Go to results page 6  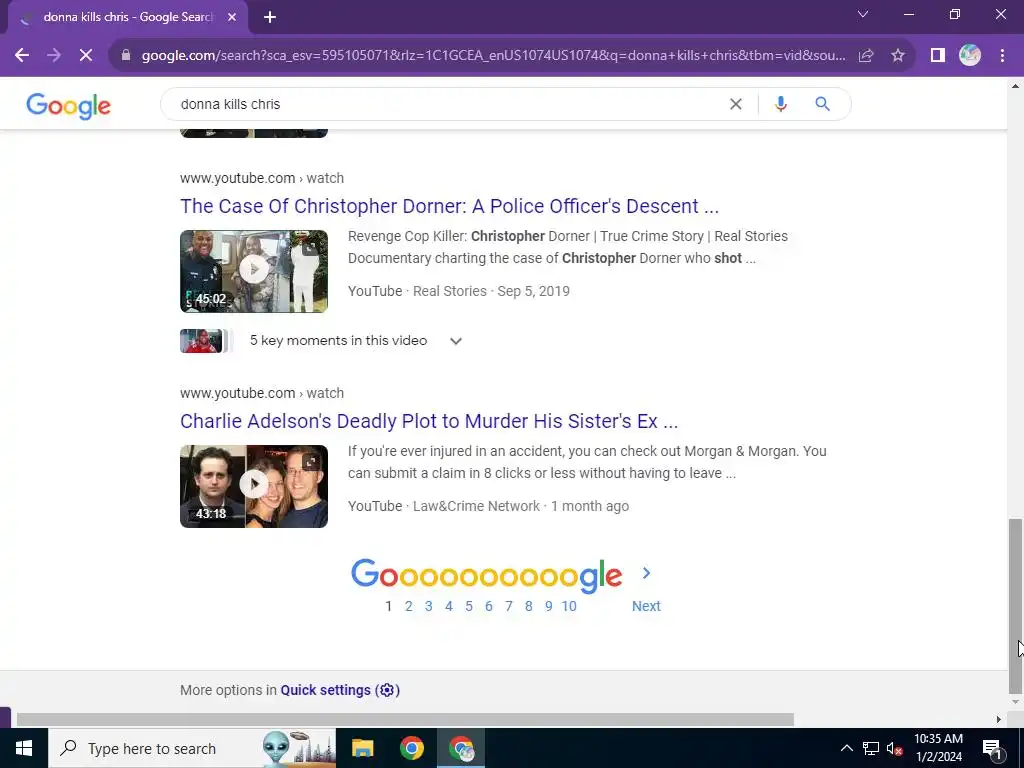point(488,606)
